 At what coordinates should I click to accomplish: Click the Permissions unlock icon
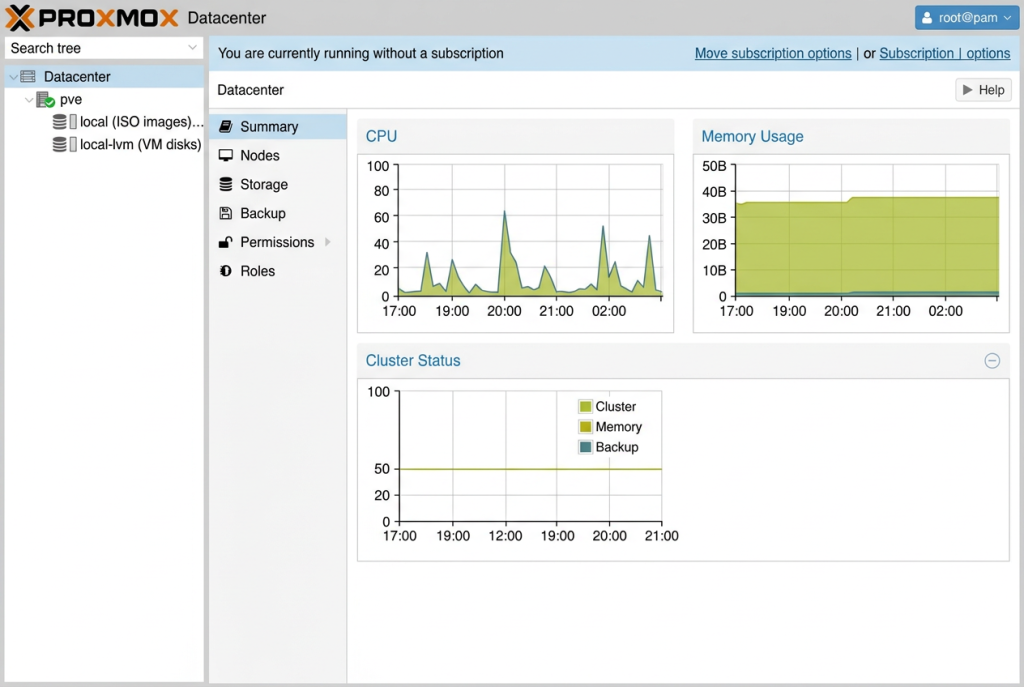pos(226,242)
